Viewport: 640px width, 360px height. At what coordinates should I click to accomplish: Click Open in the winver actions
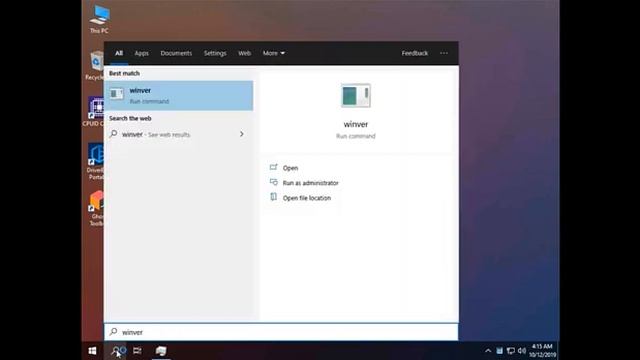click(x=290, y=168)
